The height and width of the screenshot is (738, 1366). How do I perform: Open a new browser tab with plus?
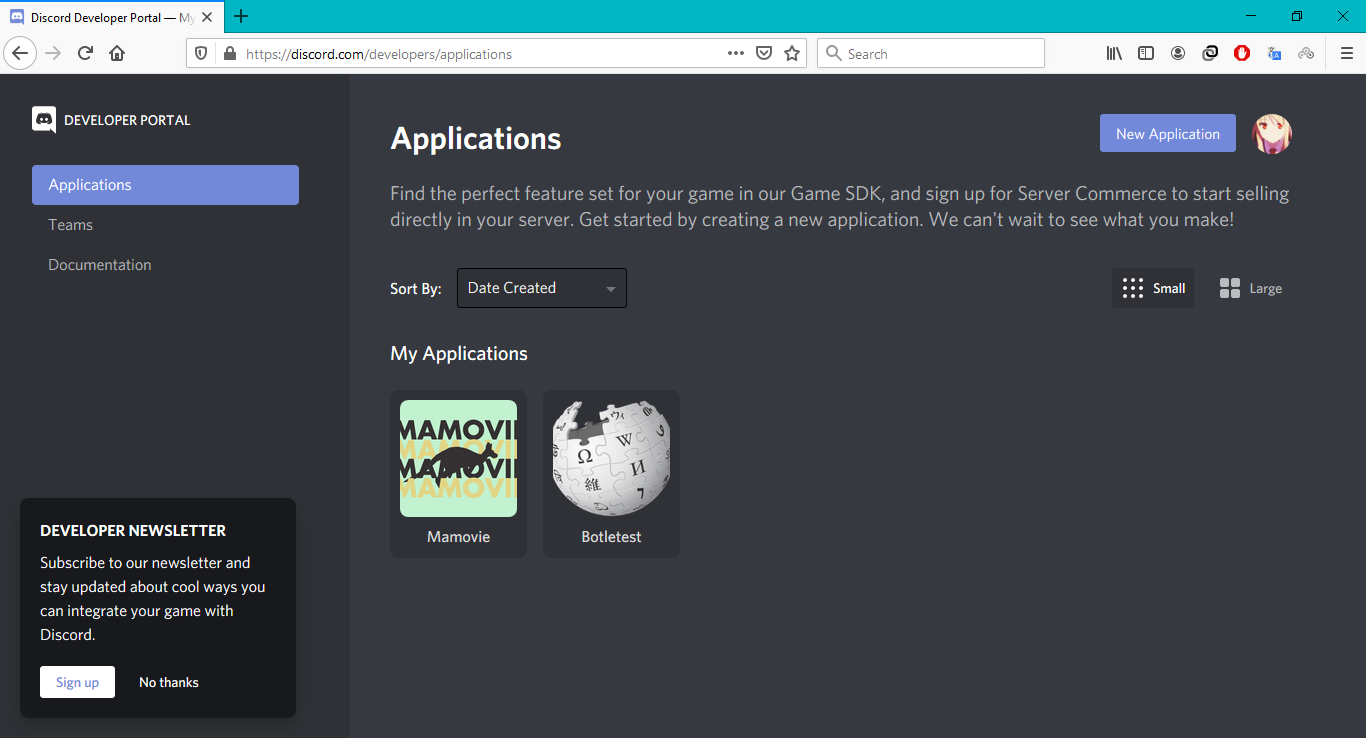(x=241, y=17)
